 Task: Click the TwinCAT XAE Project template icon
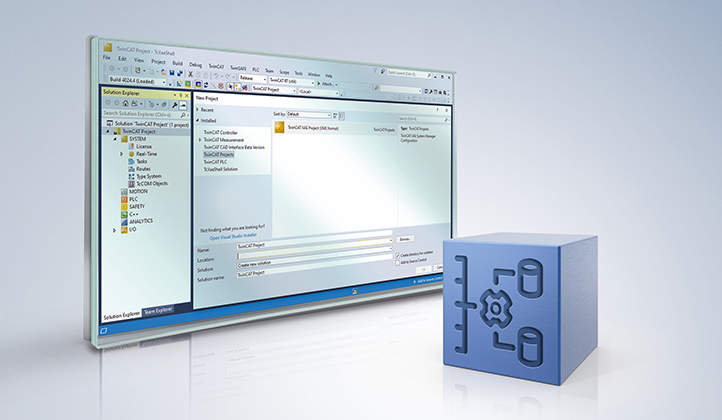pos(279,128)
